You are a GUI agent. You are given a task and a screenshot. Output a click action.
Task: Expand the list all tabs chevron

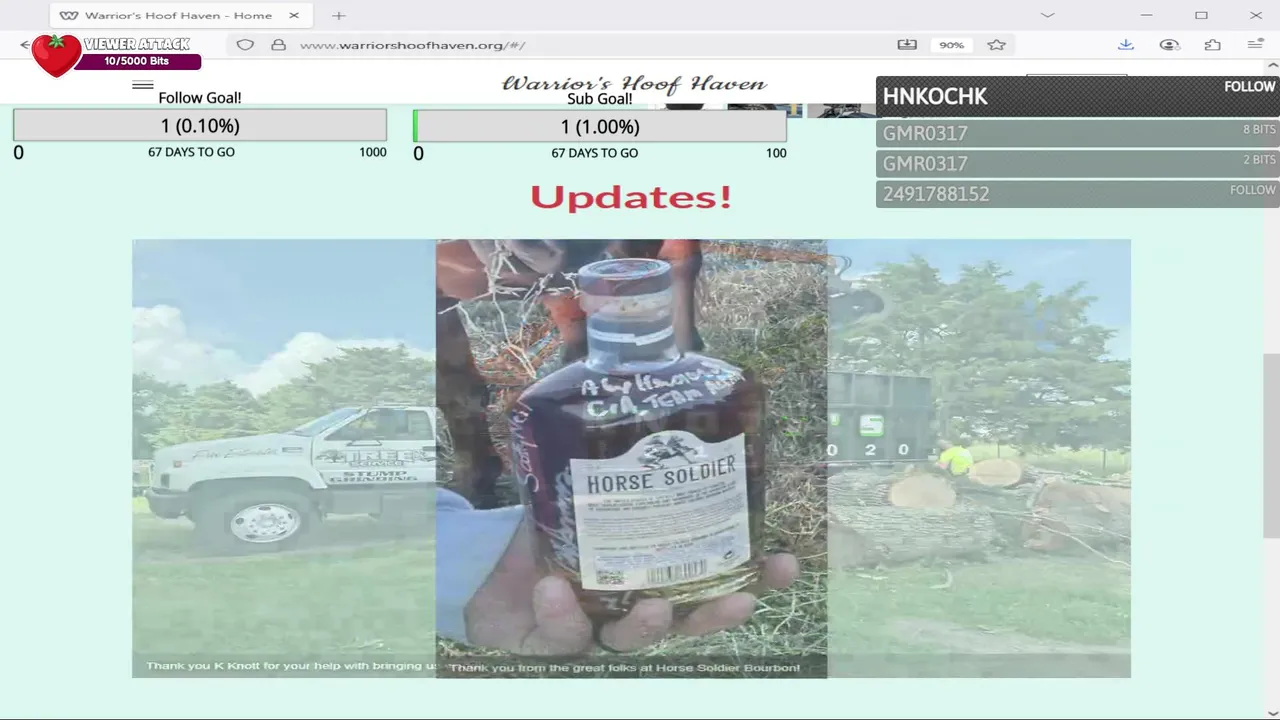tap(1047, 15)
